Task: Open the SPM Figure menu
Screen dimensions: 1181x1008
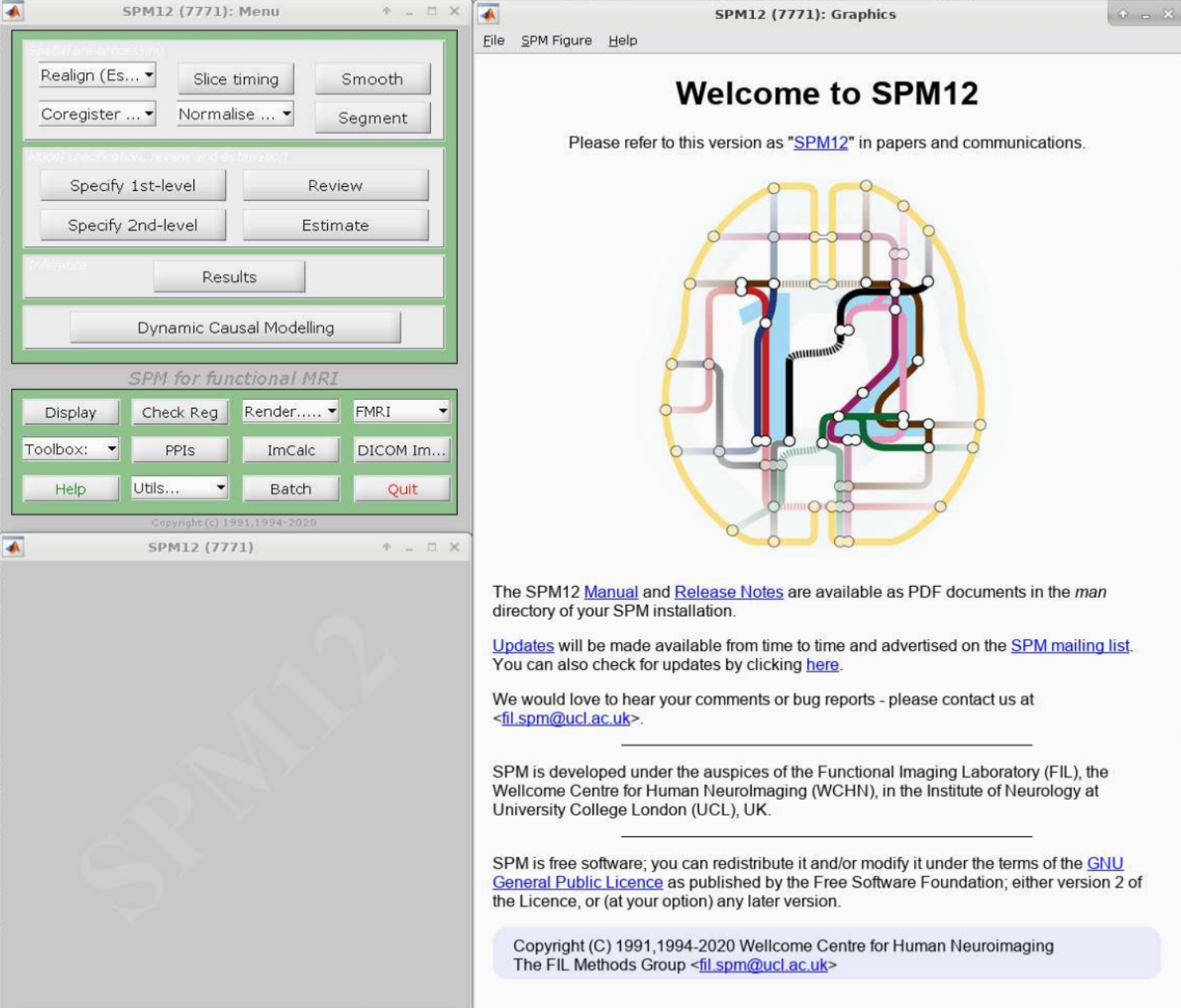Action: tap(556, 40)
